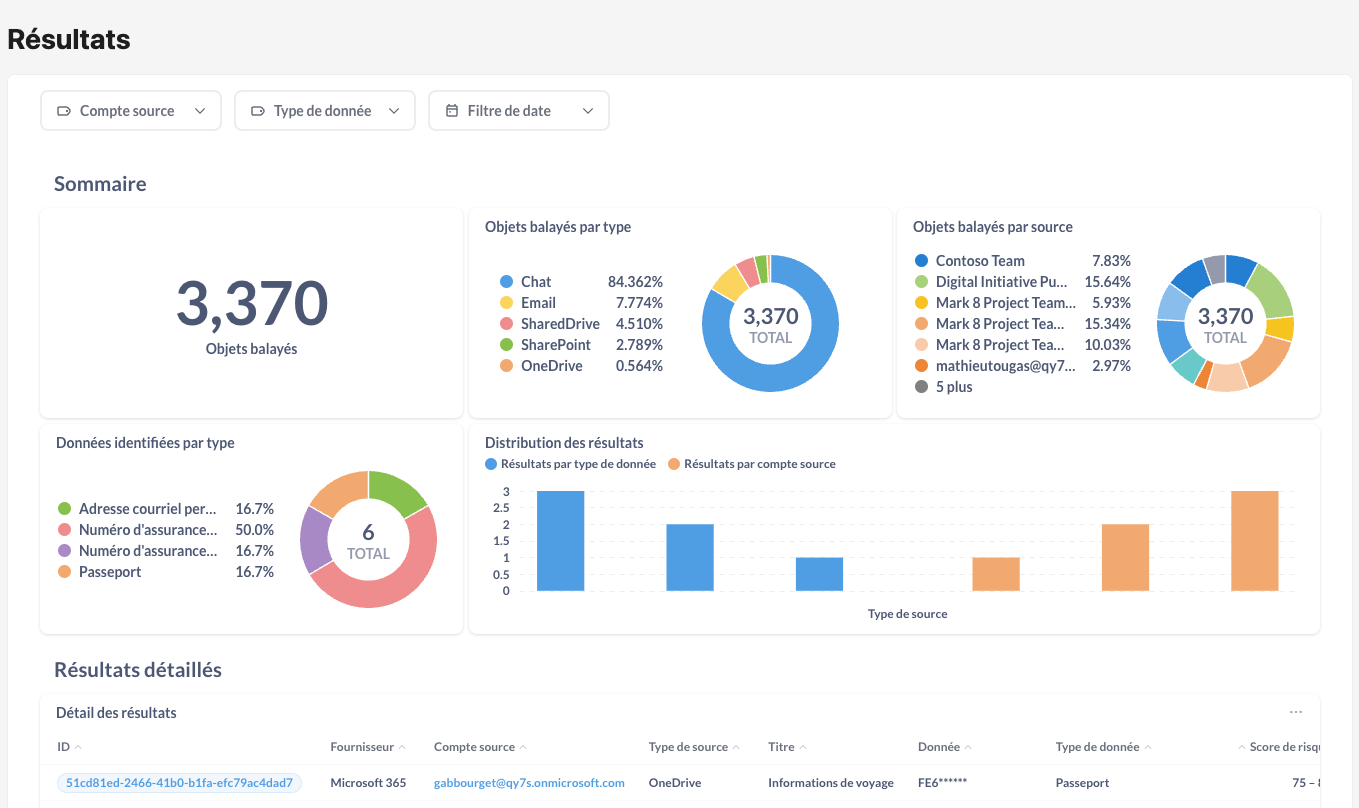Click the calendar icon in Filtre de date

(452, 111)
